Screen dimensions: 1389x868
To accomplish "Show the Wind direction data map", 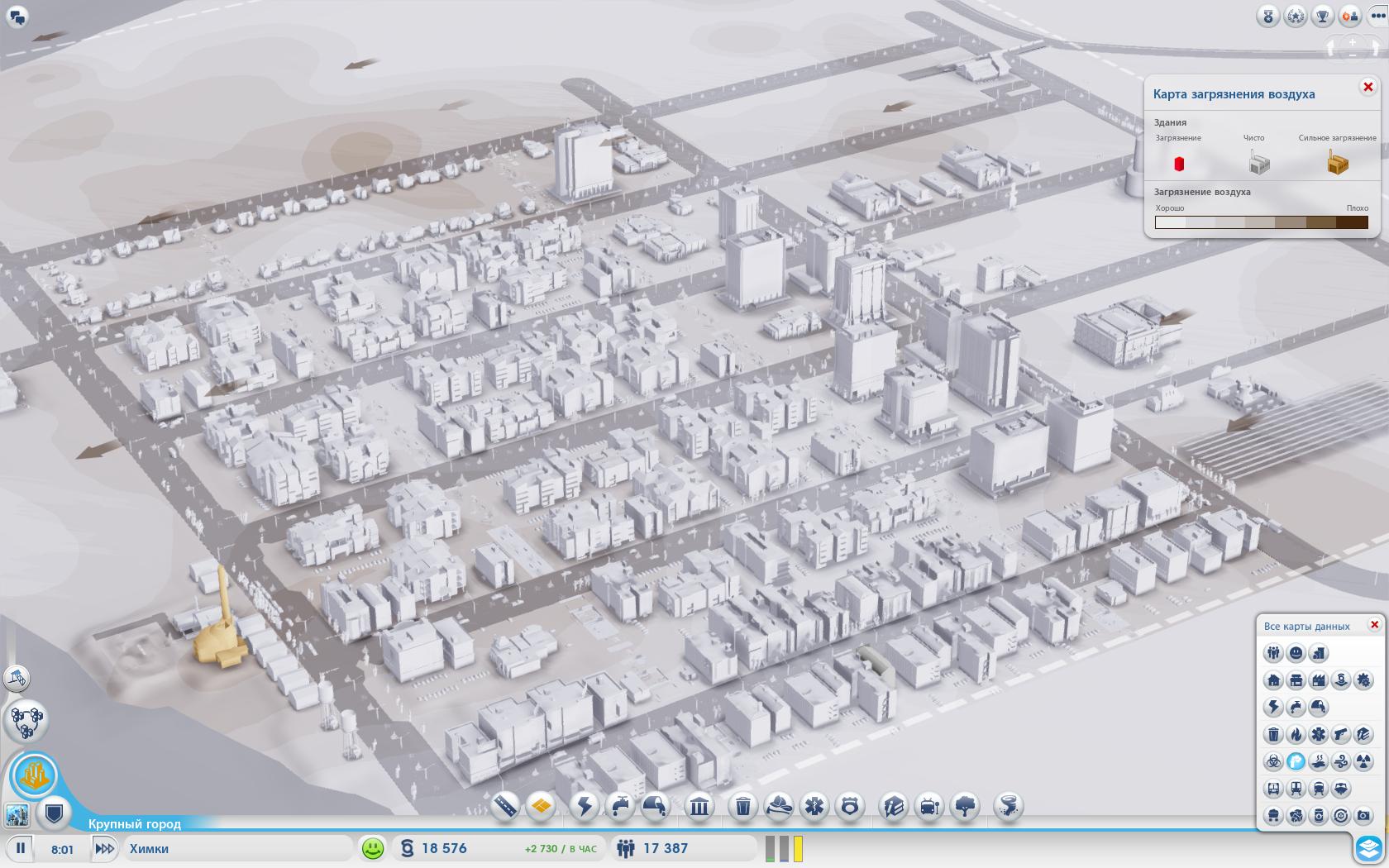I will tap(1340, 761).
